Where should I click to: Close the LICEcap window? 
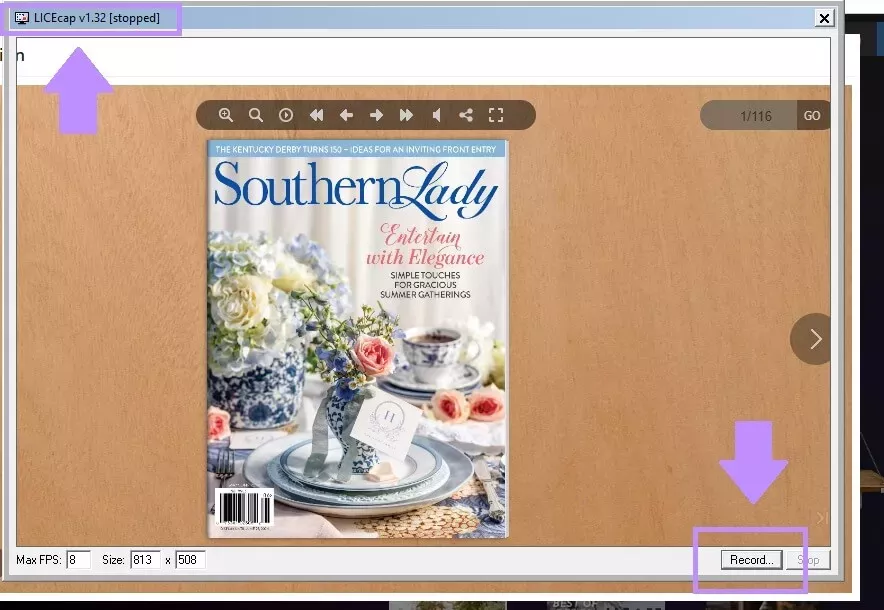pos(824,18)
